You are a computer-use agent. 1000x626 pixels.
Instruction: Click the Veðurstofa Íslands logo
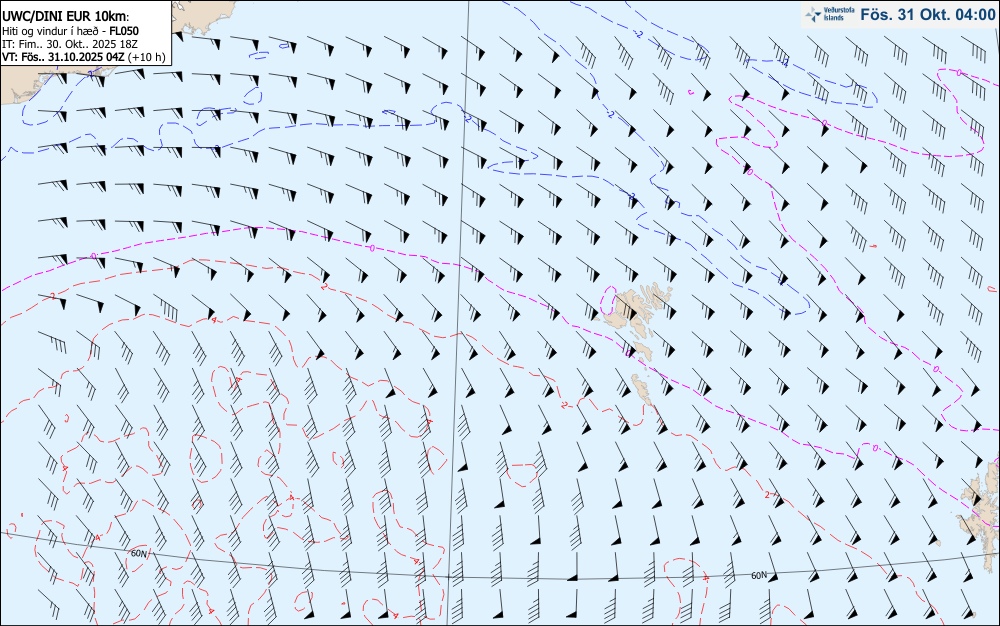coord(830,14)
